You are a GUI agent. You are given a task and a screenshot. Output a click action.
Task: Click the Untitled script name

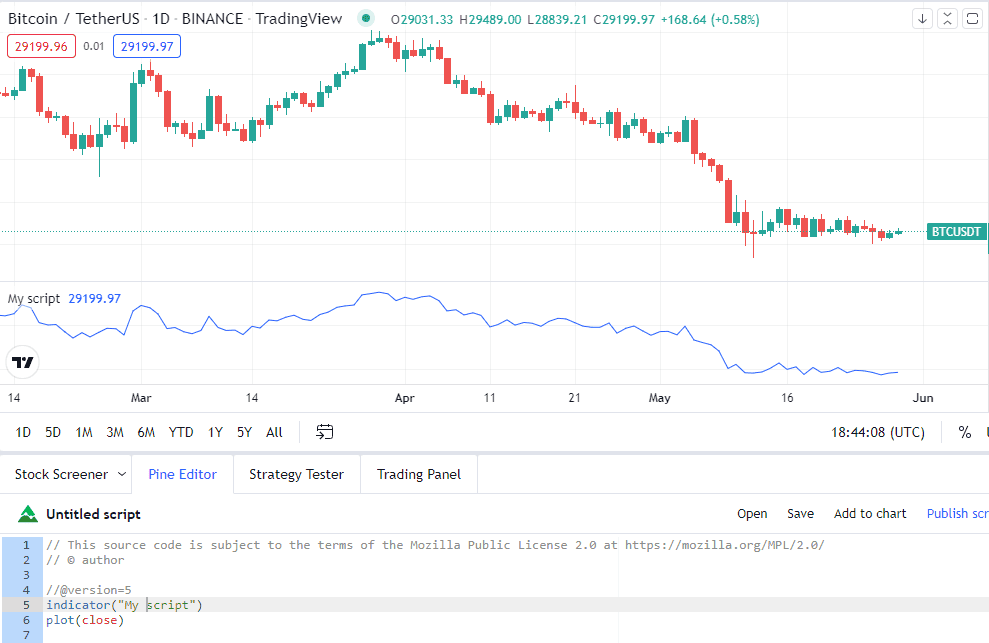tap(93, 514)
